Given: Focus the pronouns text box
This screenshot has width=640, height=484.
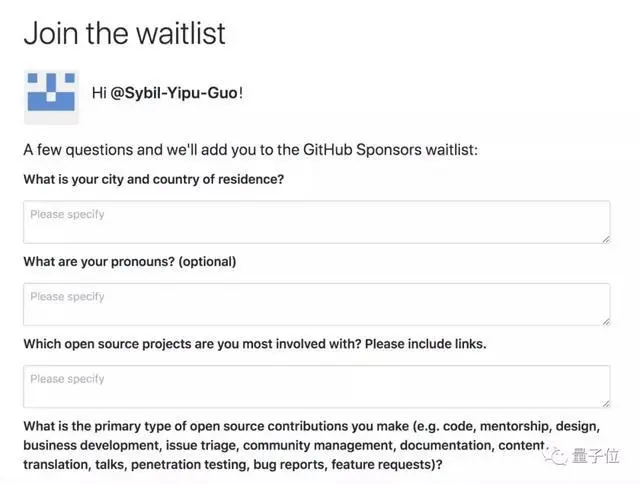Looking at the screenshot, I should pyautogui.click(x=316, y=304).
